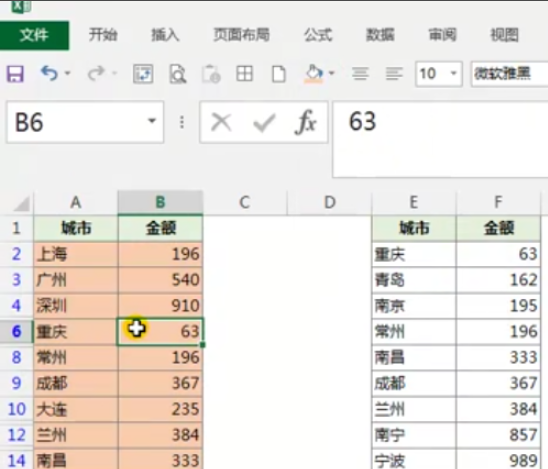Open the font size 10 dropdown
This screenshot has width=548, height=469.
click(x=453, y=73)
